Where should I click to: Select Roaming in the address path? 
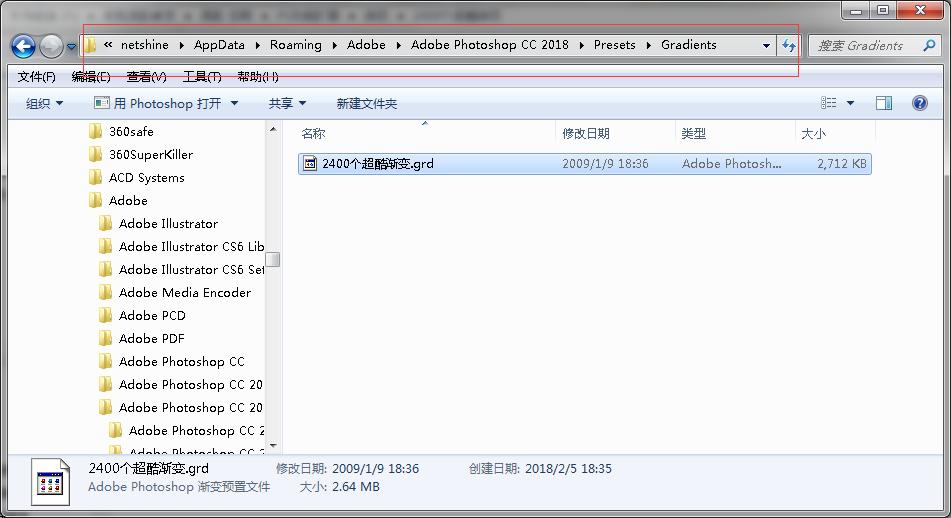click(x=296, y=45)
